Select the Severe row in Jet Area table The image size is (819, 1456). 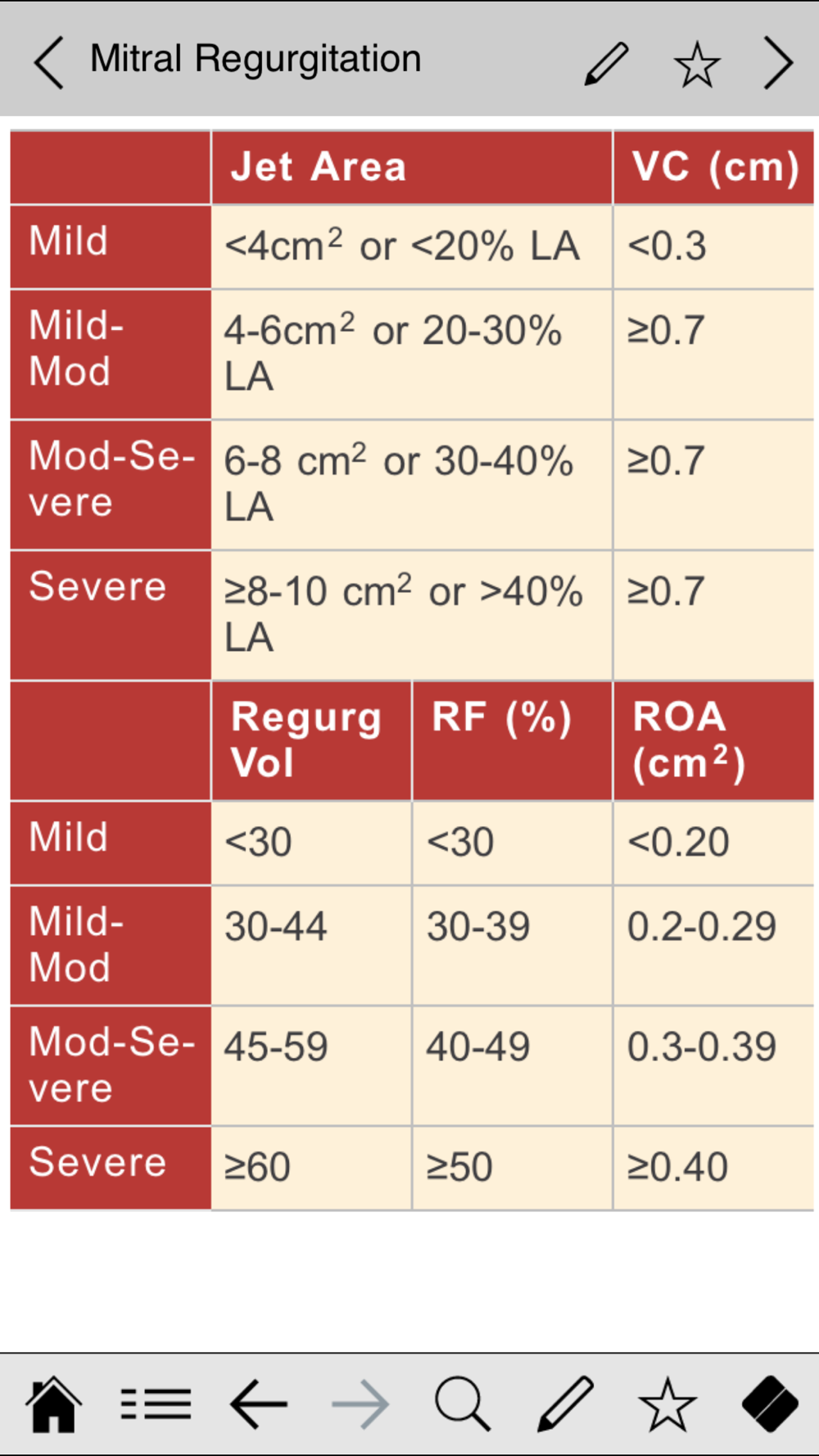click(412, 615)
